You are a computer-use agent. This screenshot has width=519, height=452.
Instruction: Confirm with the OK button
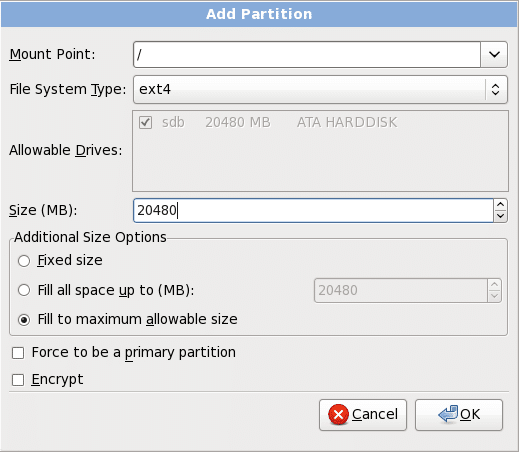pyautogui.click(x=459, y=415)
